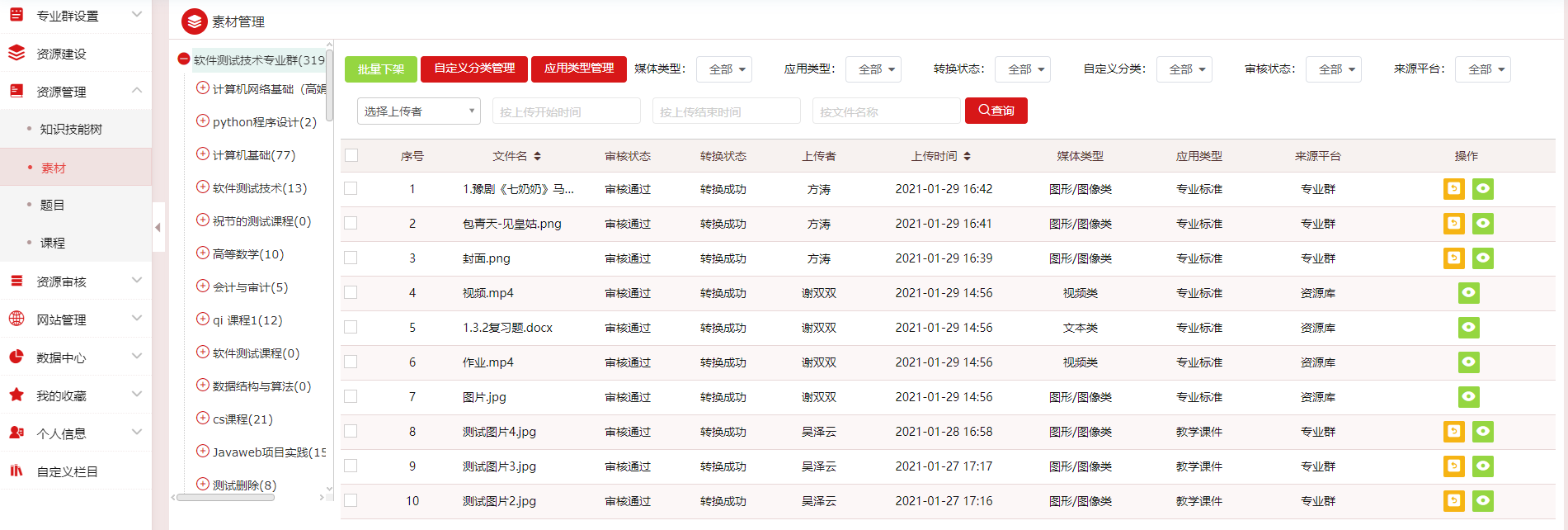The height and width of the screenshot is (530, 1568).
Task: Open the 媒体类型 dropdown
Action: [724, 69]
